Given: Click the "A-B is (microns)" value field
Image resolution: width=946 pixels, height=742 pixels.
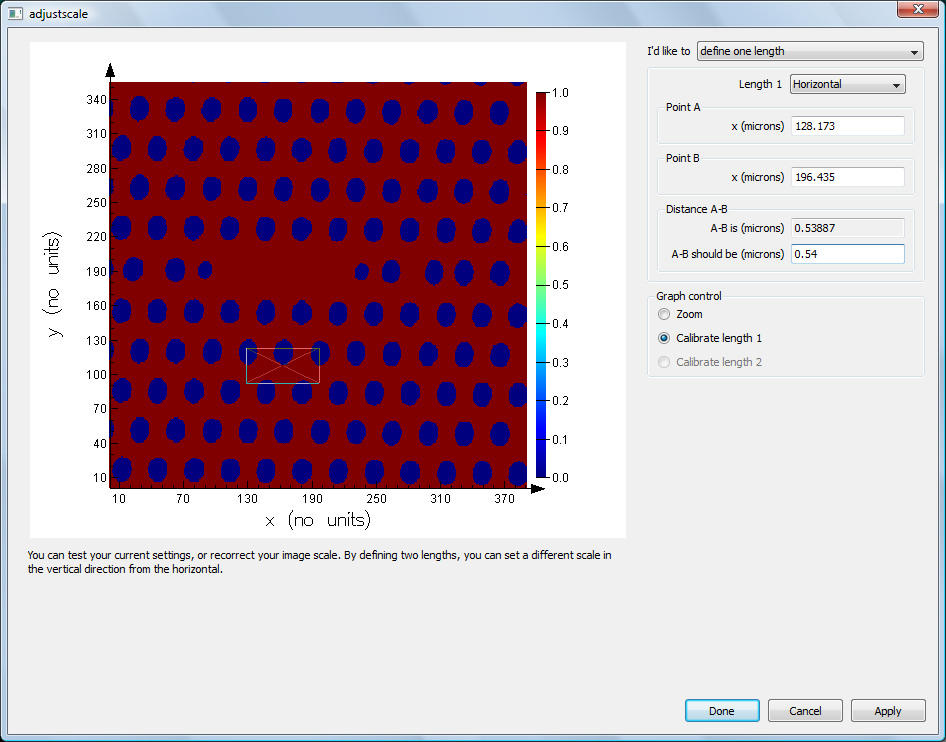Looking at the screenshot, I should (847, 228).
